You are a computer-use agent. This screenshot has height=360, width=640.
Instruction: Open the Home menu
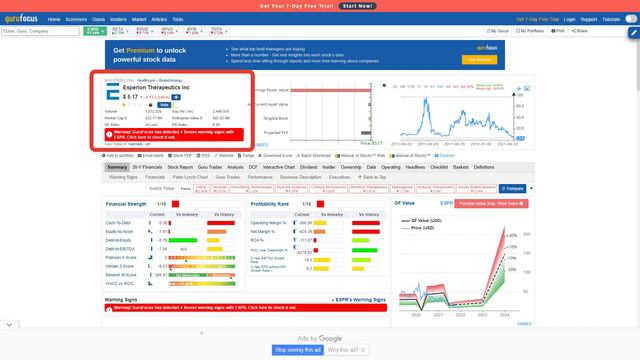53,19
